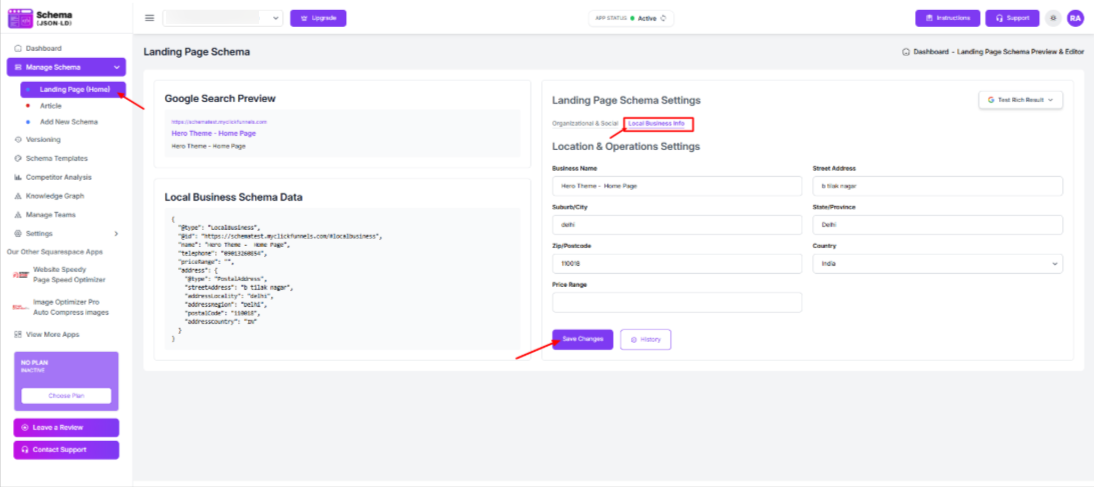Open the History button
This screenshot has height=487, width=1094.
(x=645, y=340)
